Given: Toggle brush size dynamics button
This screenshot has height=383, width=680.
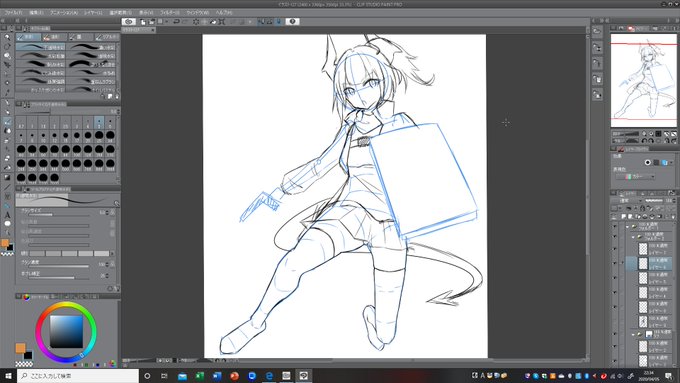Looking at the screenshot, I should [112, 213].
